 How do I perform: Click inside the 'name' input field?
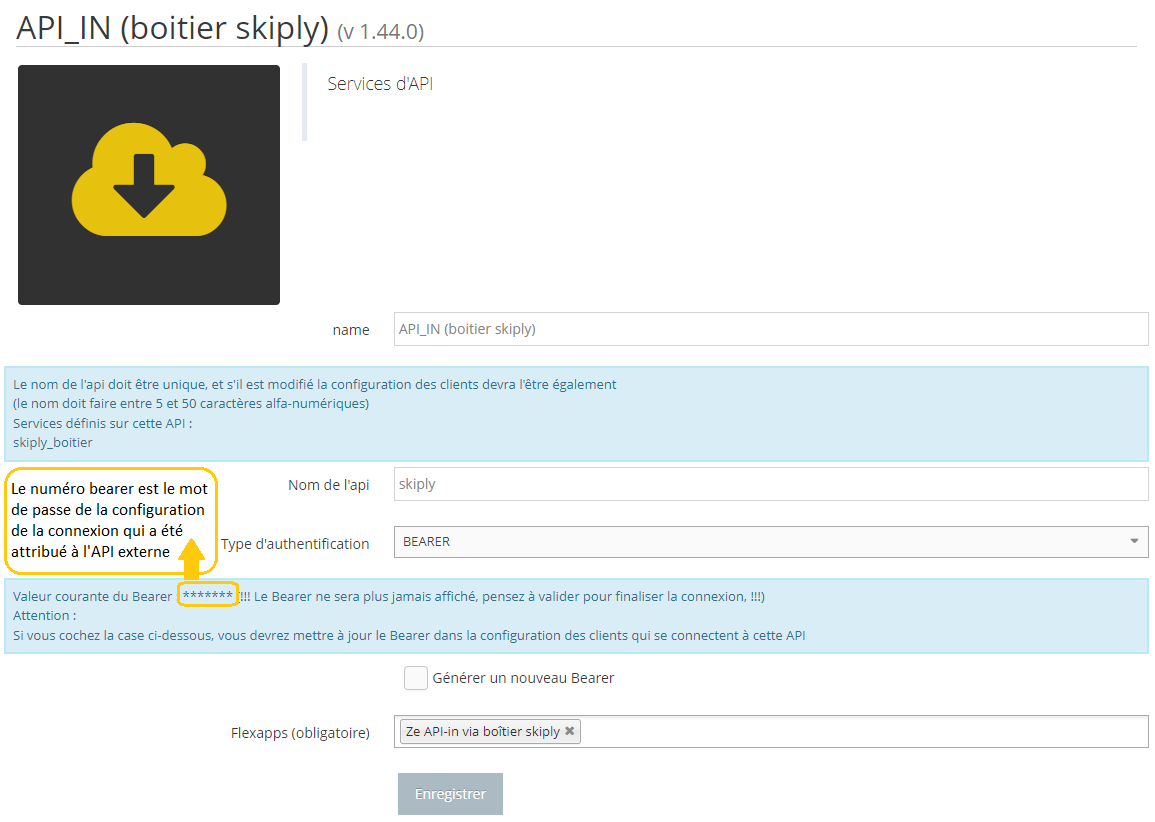[770, 329]
